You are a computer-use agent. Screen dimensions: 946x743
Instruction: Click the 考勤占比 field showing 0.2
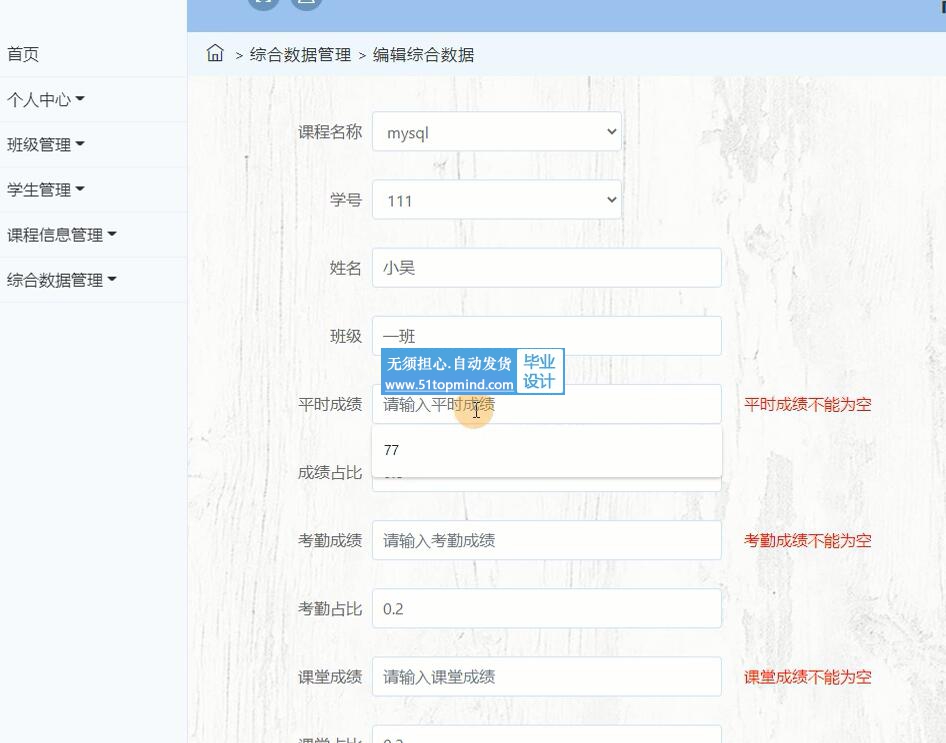546,609
